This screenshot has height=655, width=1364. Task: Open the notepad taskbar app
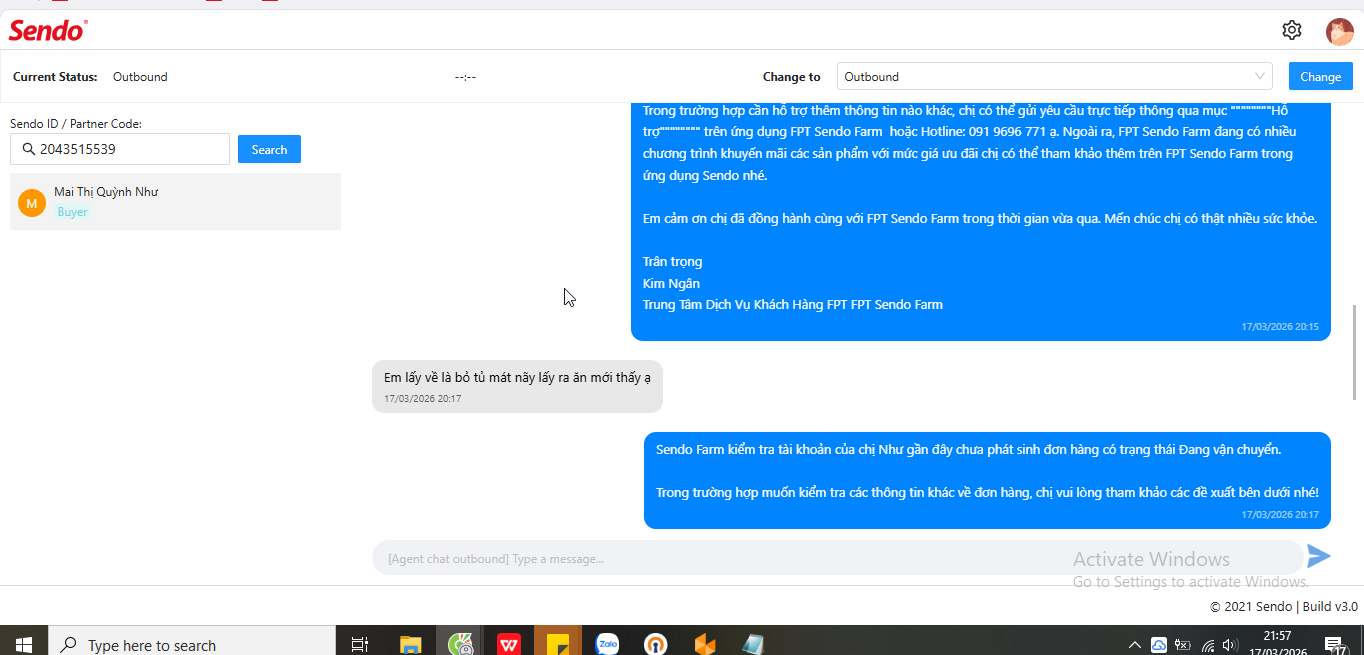(x=754, y=645)
